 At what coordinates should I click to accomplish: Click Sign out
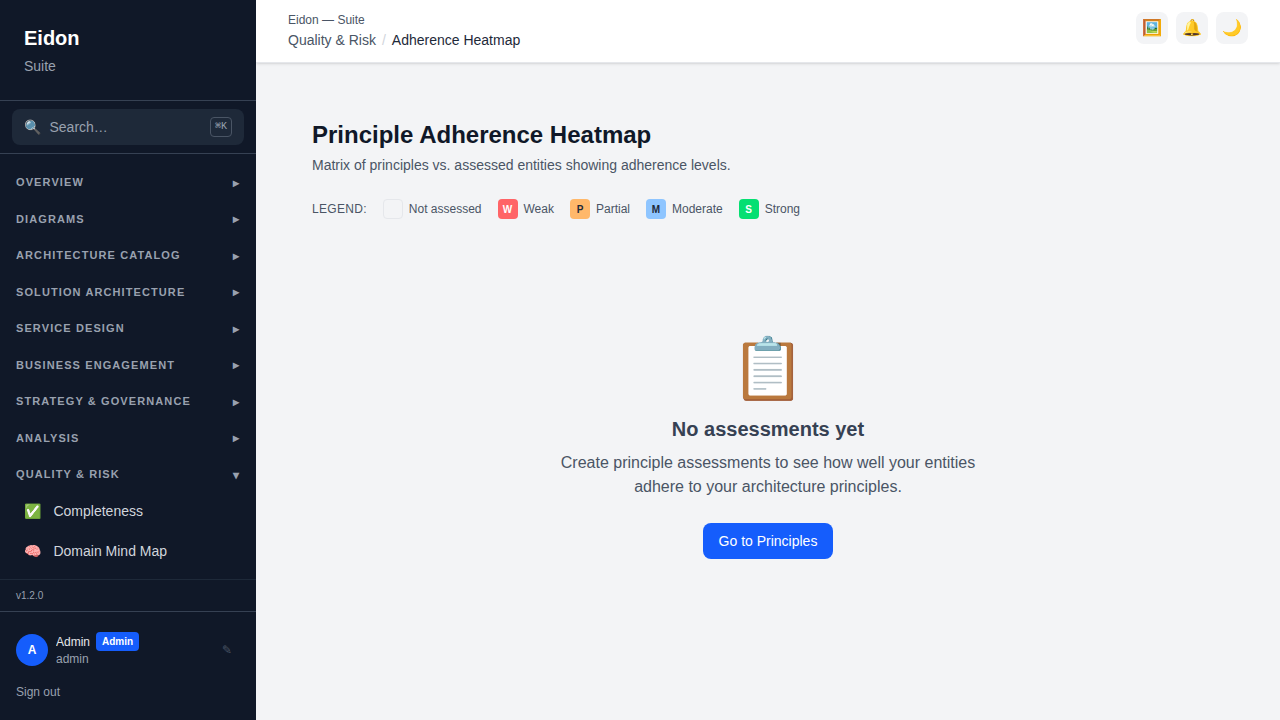[38, 692]
